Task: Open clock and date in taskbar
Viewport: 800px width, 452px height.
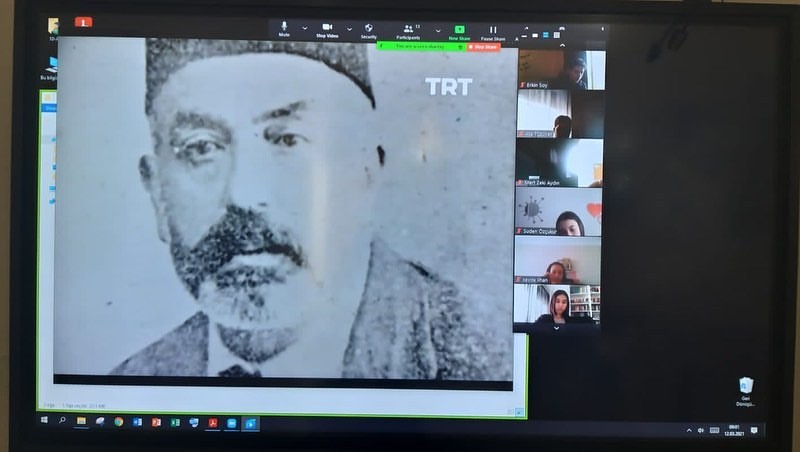Action: (x=734, y=431)
